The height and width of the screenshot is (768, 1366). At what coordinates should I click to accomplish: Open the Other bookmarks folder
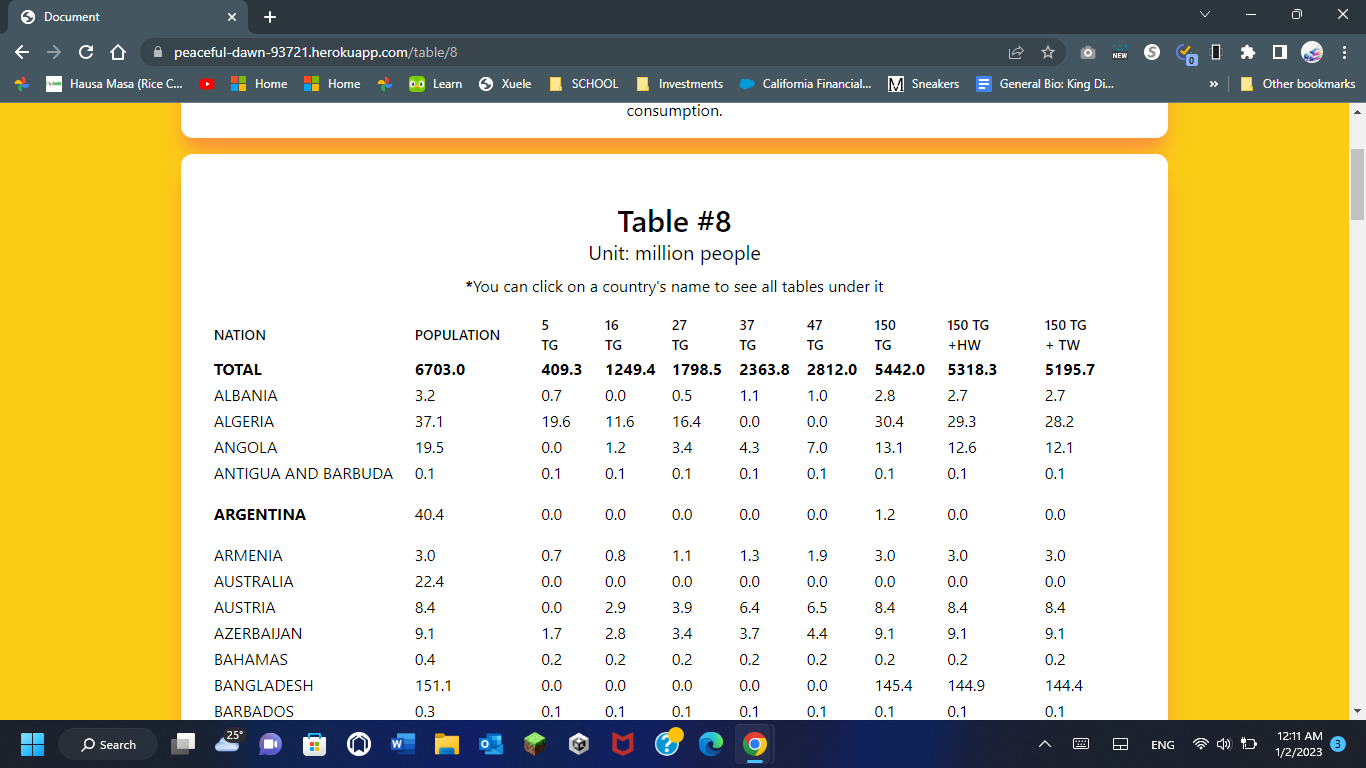[x=1297, y=84]
